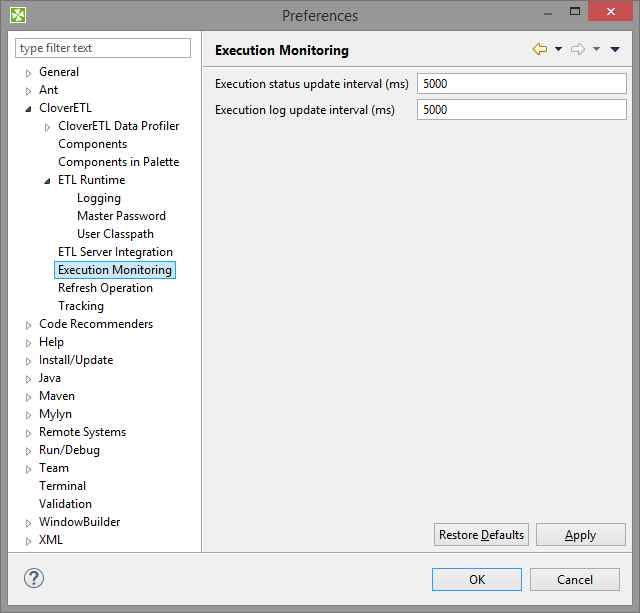This screenshot has width=640, height=613.
Task: Collapse the ETL Runtime node
Action: [x=47, y=181]
